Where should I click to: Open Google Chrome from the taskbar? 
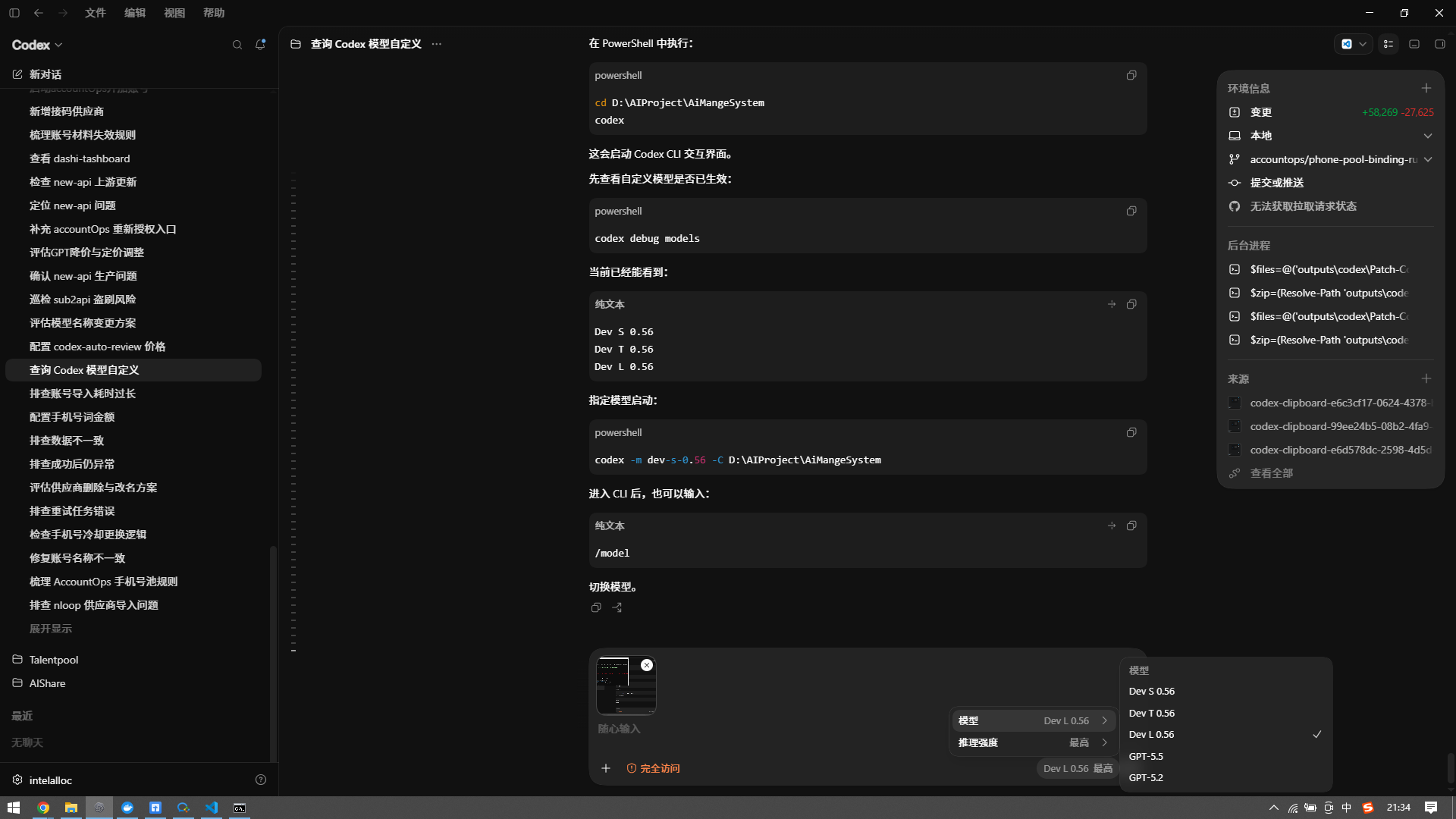[43, 808]
